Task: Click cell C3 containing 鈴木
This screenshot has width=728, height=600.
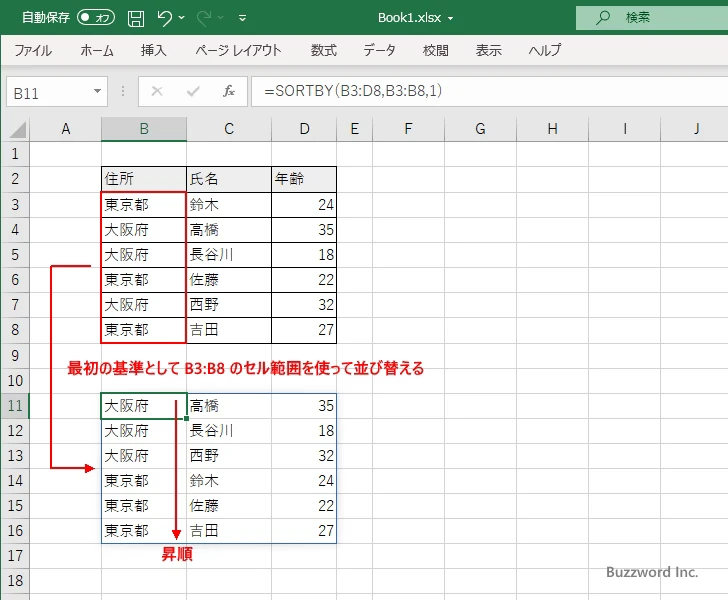Action: (x=229, y=205)
